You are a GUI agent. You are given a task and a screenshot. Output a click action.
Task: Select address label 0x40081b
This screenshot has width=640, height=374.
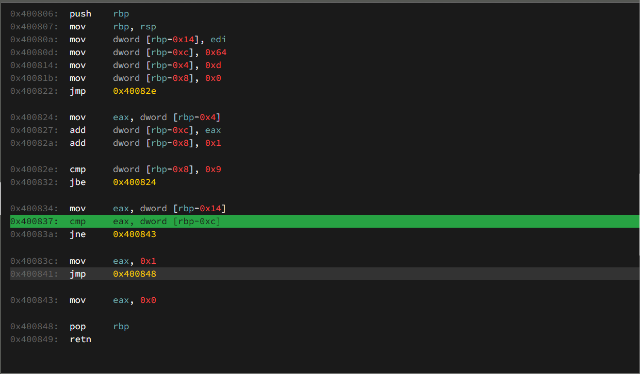34,78
